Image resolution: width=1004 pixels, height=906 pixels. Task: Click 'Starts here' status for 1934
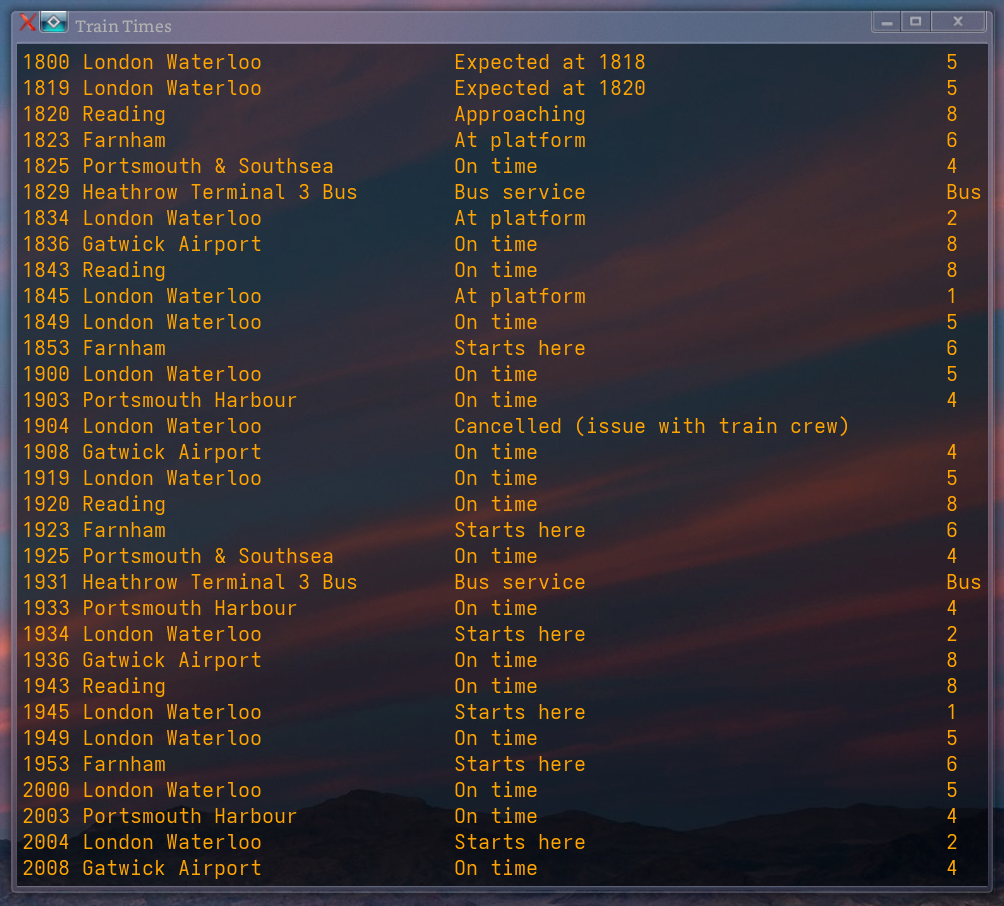pos(520,634)
